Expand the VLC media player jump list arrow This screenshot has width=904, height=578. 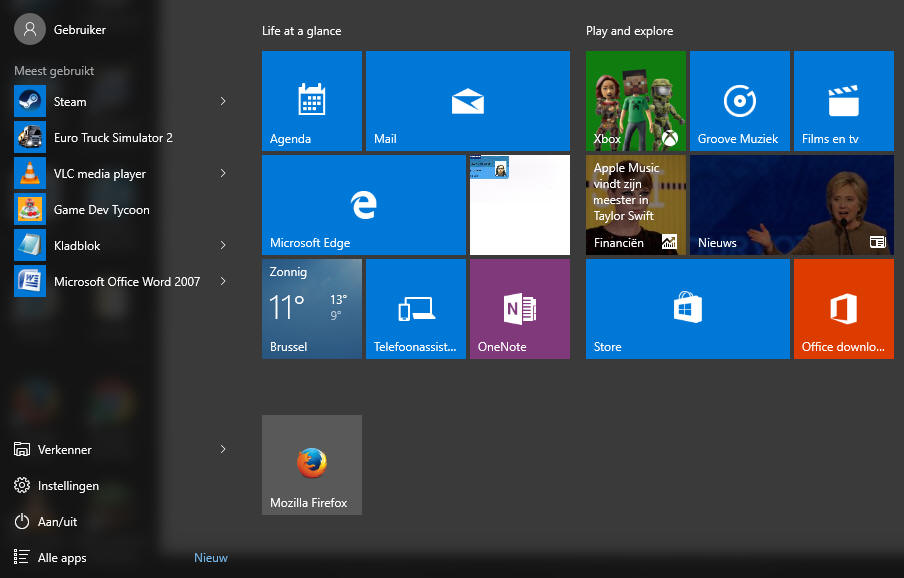point(223,173)
